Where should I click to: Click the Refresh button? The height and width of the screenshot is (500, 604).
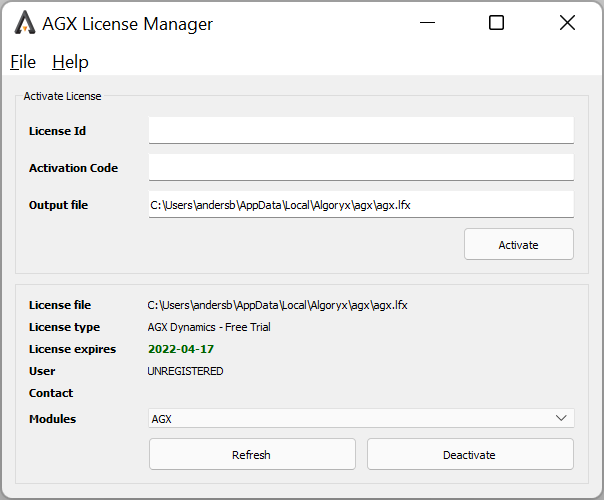(x=252, y=454)
